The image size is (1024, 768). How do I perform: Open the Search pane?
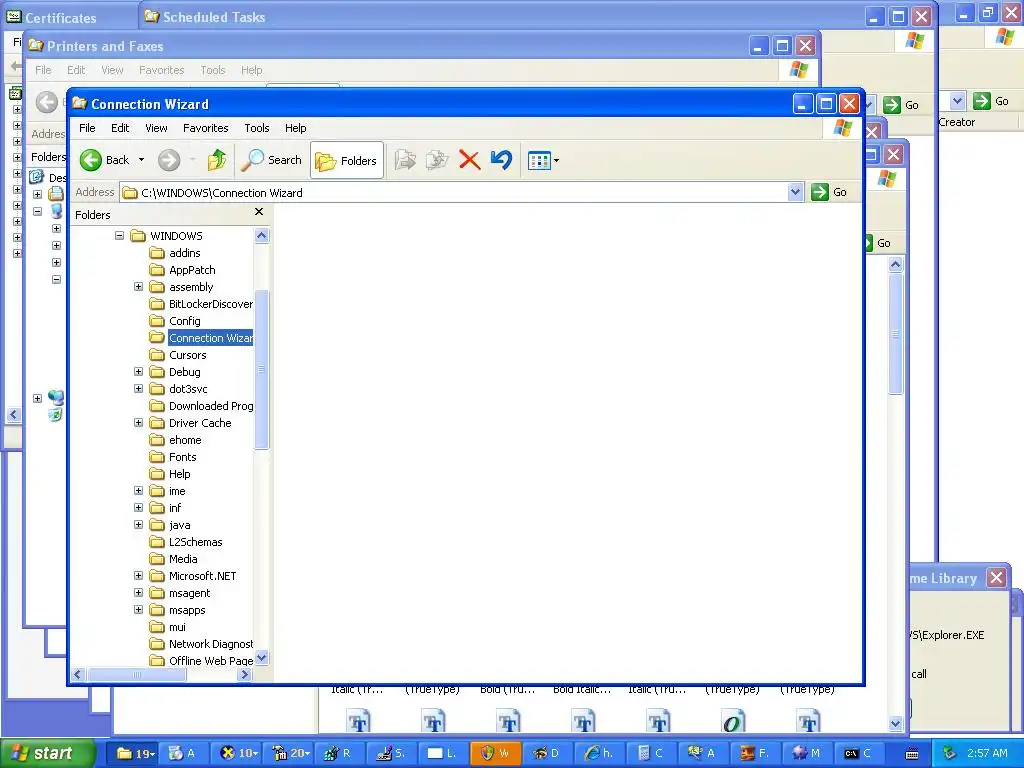point(272,160)
